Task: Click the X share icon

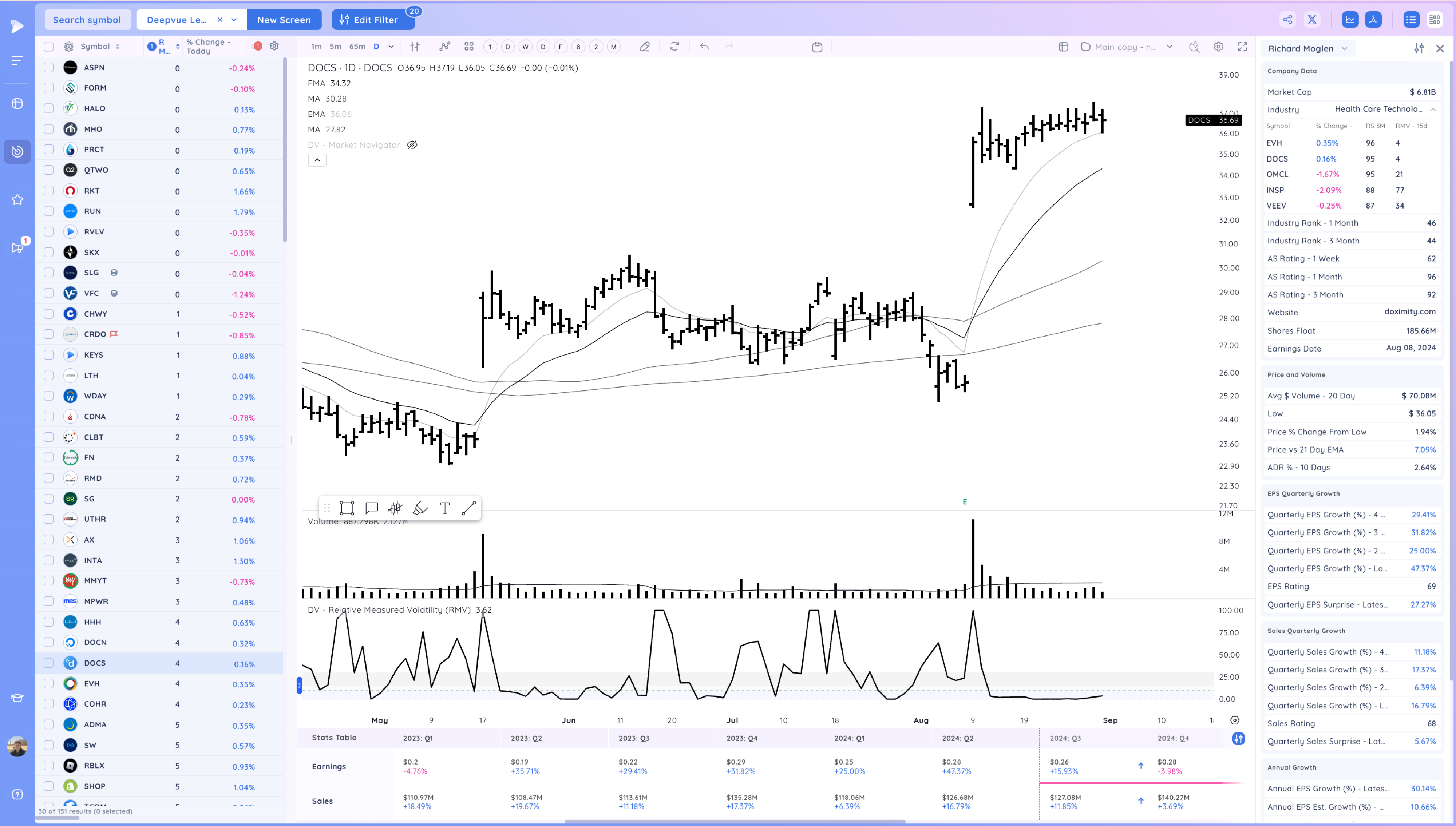Action: tap(1312, 19)
